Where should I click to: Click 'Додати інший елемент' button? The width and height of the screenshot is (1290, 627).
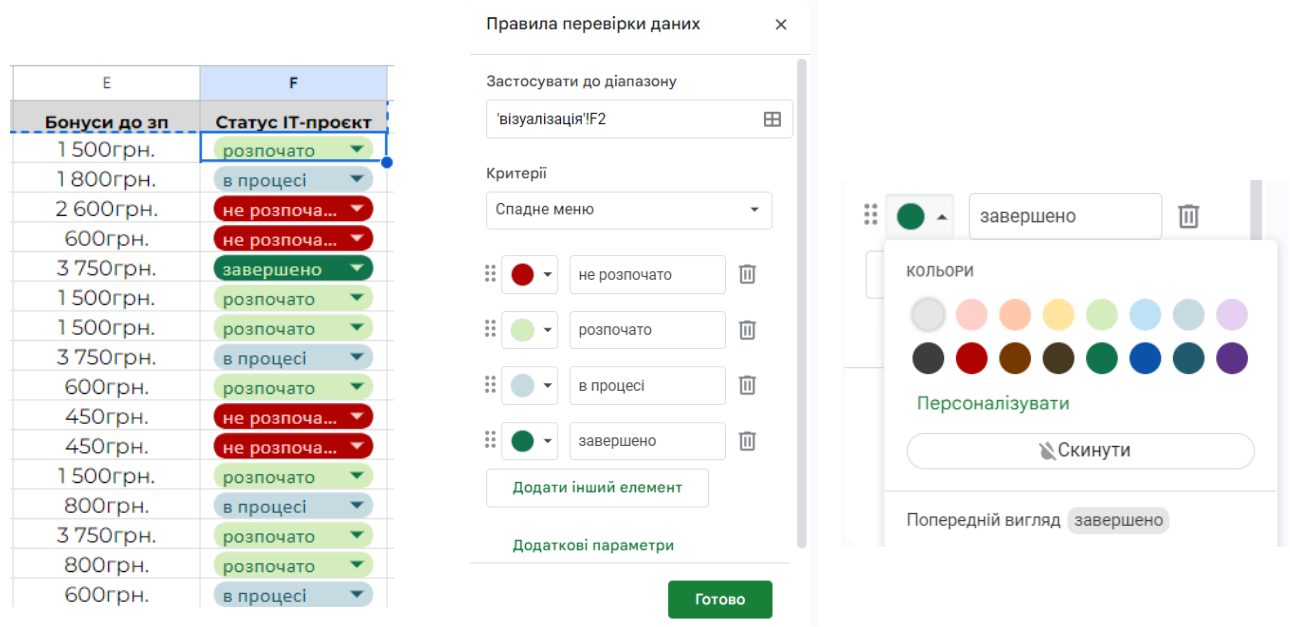coord(597,488)
